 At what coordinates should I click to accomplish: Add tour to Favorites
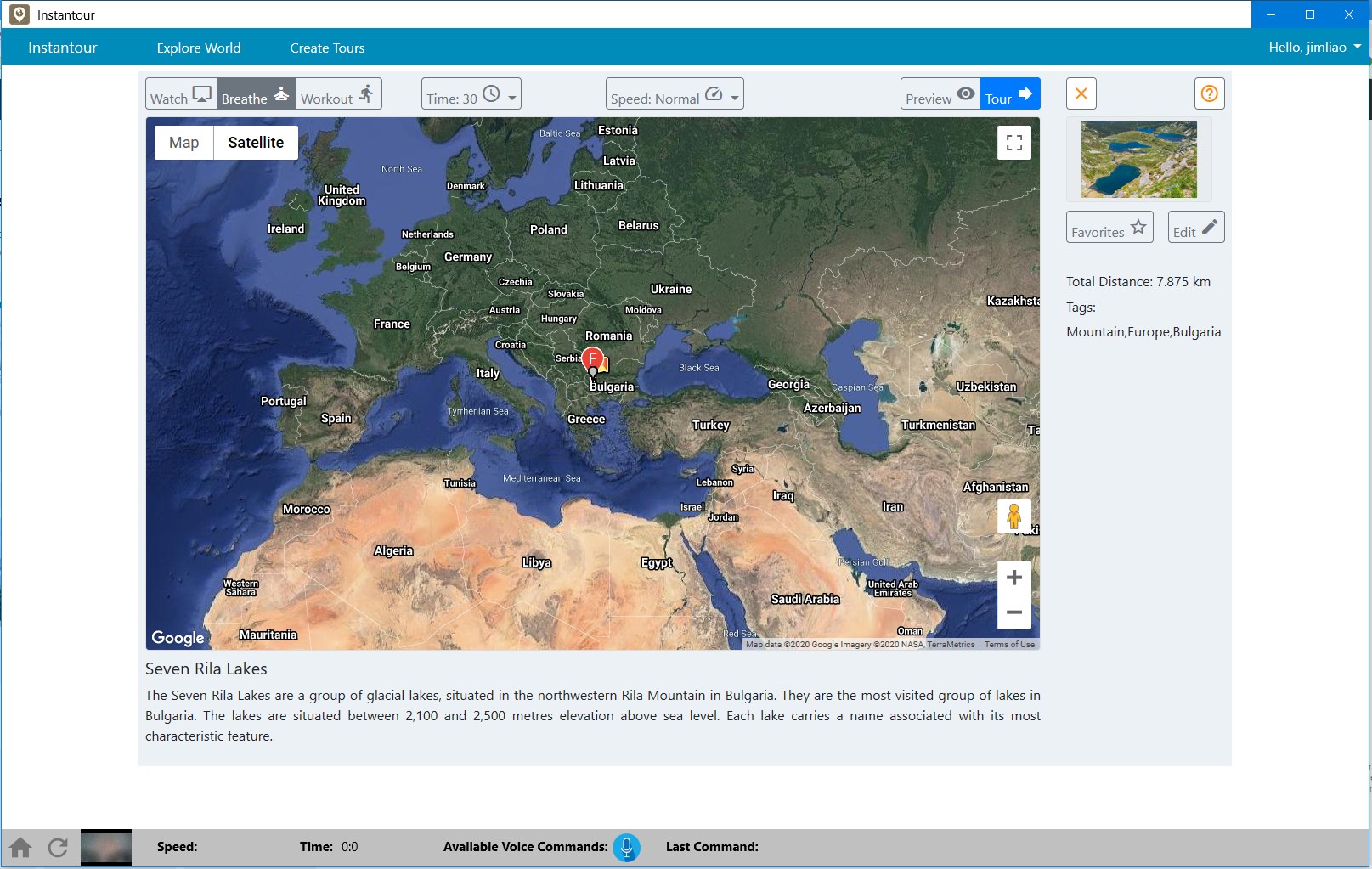tap(1109, 228)
